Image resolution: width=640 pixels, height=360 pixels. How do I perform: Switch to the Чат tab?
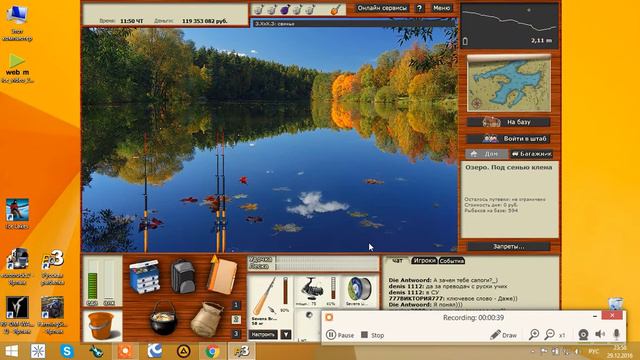[x=397, y=260]
